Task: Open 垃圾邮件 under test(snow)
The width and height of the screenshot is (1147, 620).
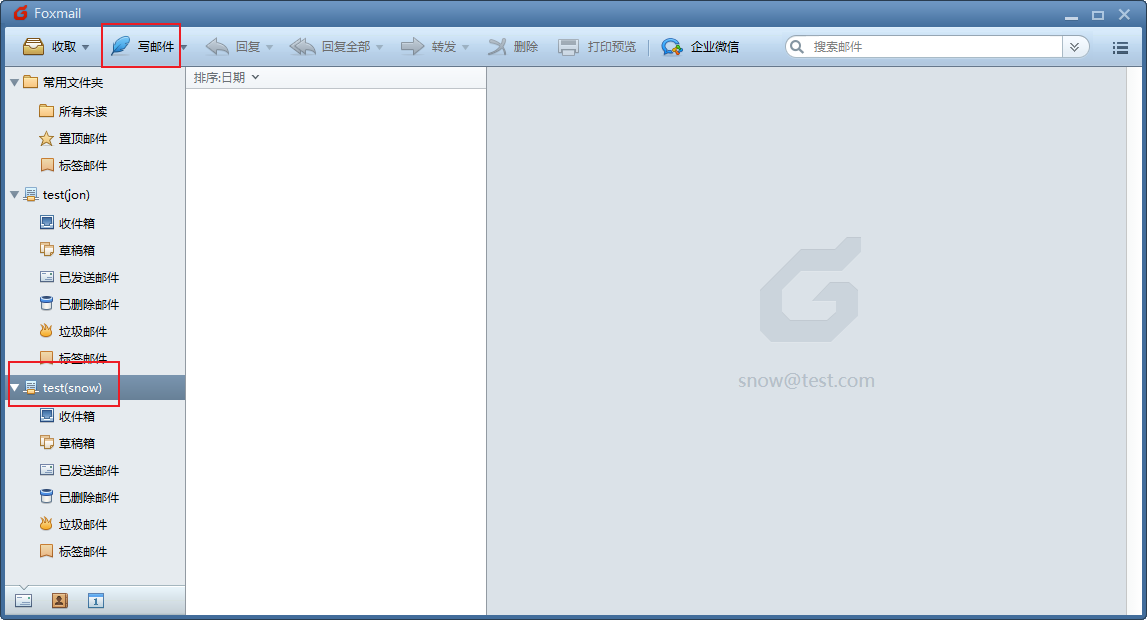Action: 82,524
